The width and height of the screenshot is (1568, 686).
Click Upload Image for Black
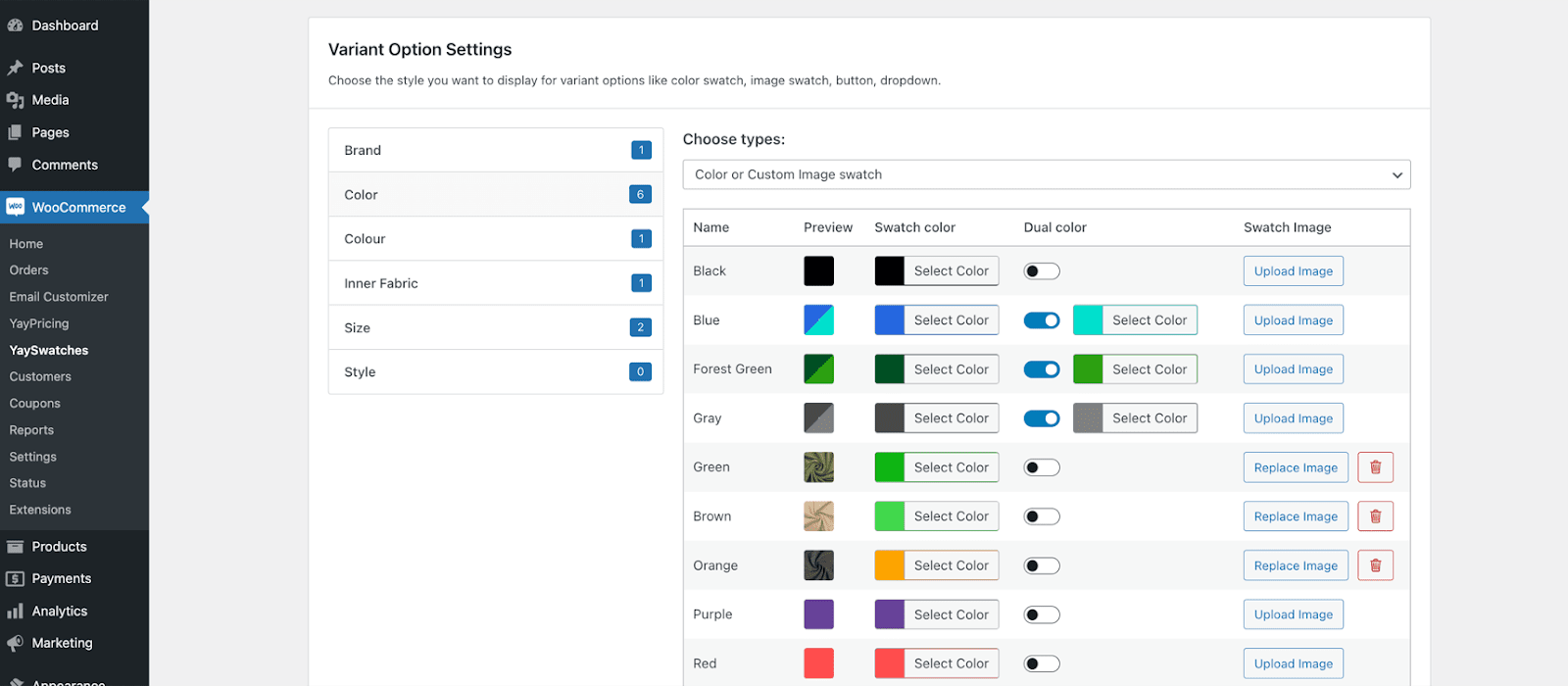1293,271
